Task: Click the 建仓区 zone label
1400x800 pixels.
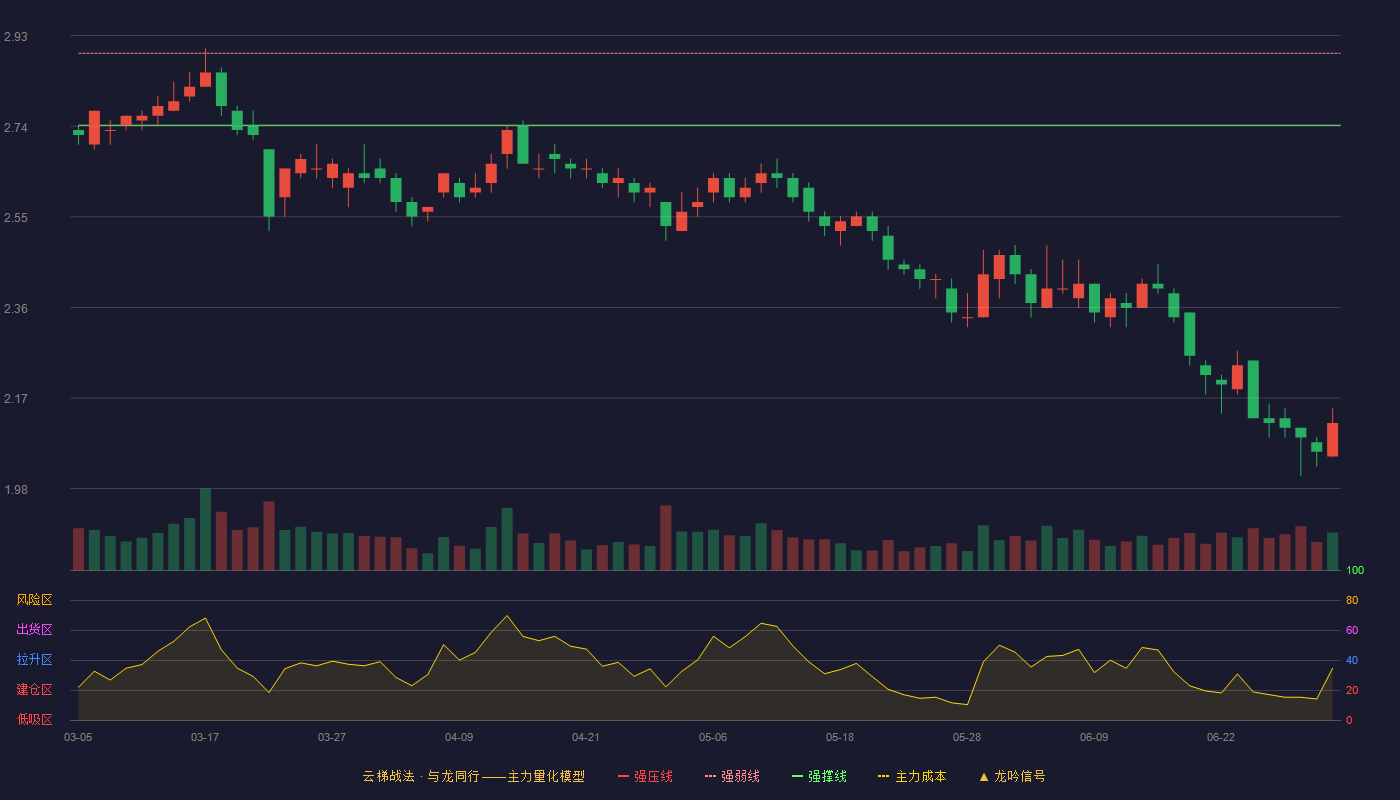Action: [x=34, y=690]
